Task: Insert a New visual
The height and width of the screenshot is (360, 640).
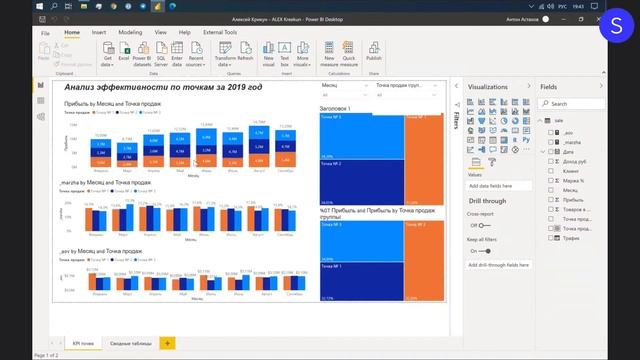Action: 268,54
